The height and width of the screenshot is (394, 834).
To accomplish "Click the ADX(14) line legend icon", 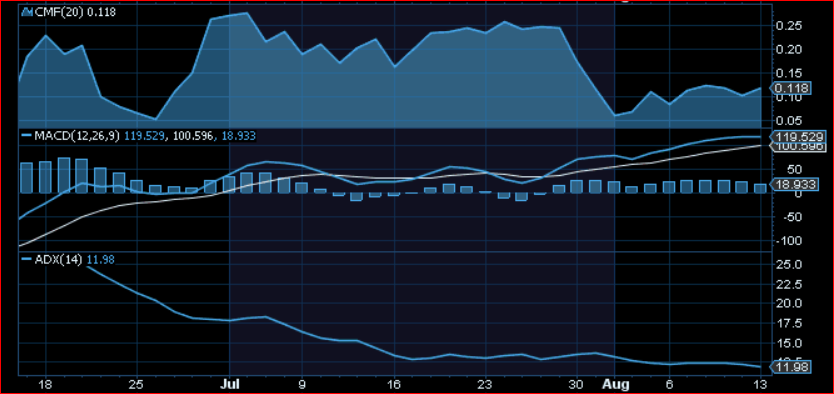I will (27, 259).
